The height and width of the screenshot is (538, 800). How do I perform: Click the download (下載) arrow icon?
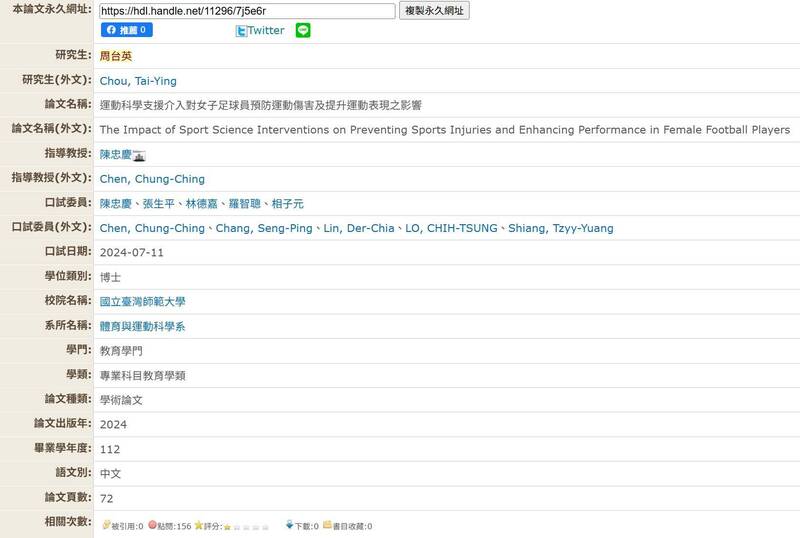click(290, 525)
